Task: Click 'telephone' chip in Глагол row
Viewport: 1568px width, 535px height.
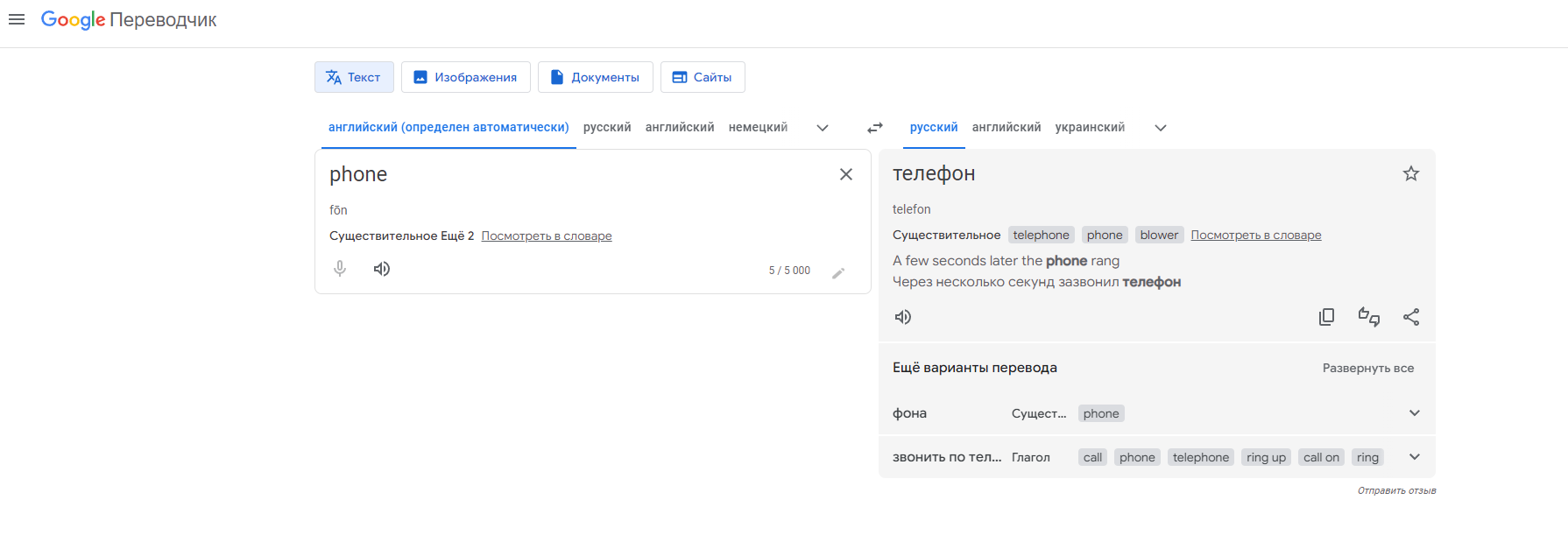Action: pyautogui.click(x=1201, y=457)
